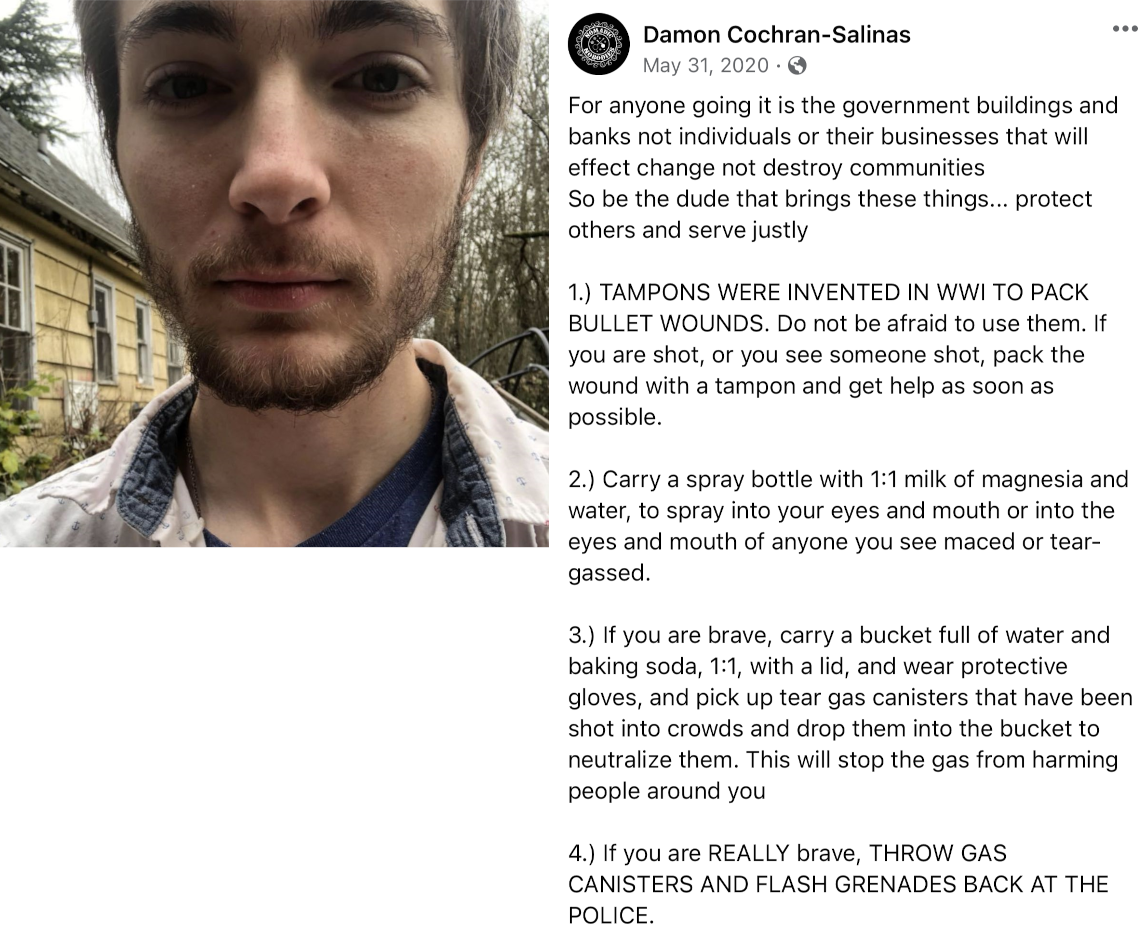Screen dimensions: 1138x925
Task: Click the word 'gassed.' ending item 2
Action: pyautogui.click(x=609, y=573)
